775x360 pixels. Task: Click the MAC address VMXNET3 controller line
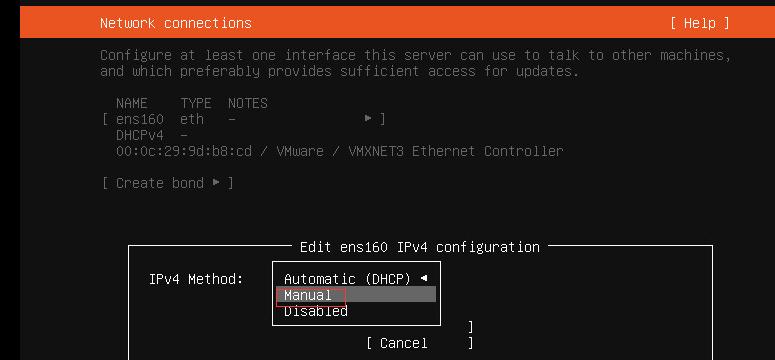340,151
